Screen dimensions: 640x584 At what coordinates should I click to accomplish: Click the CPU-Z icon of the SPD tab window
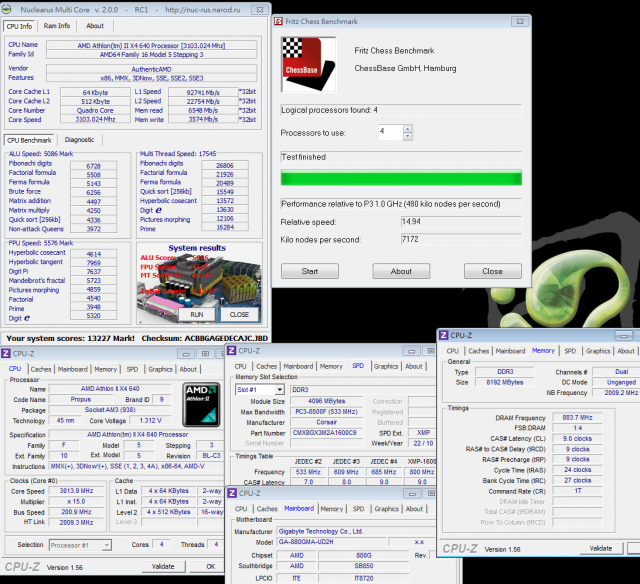231,351
